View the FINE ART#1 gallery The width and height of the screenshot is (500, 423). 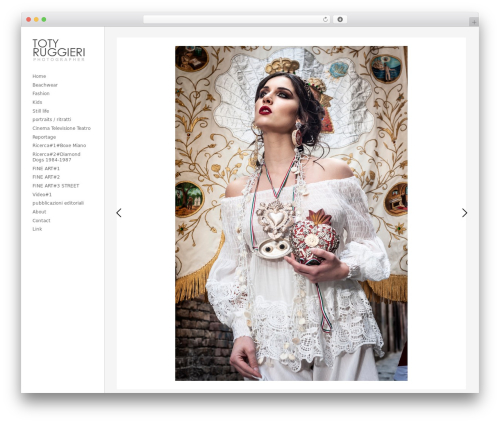46,168
